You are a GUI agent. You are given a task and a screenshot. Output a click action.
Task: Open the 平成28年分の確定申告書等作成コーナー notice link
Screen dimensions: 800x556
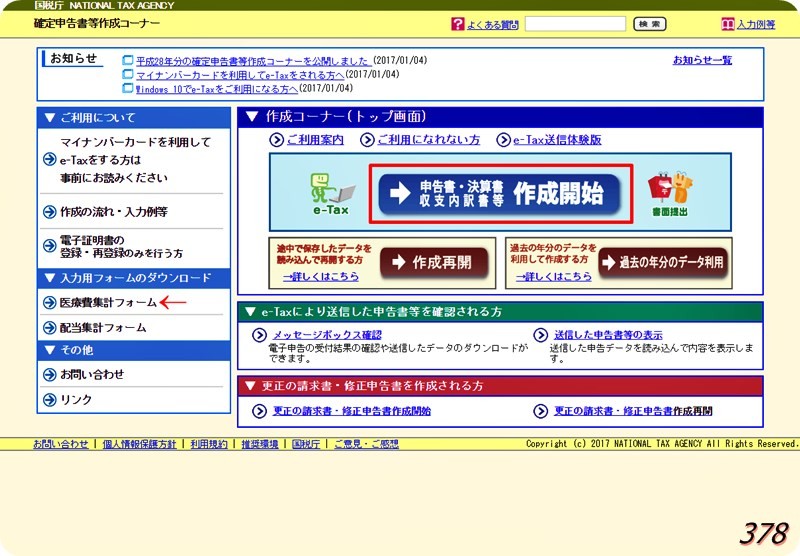coord(254,61)
